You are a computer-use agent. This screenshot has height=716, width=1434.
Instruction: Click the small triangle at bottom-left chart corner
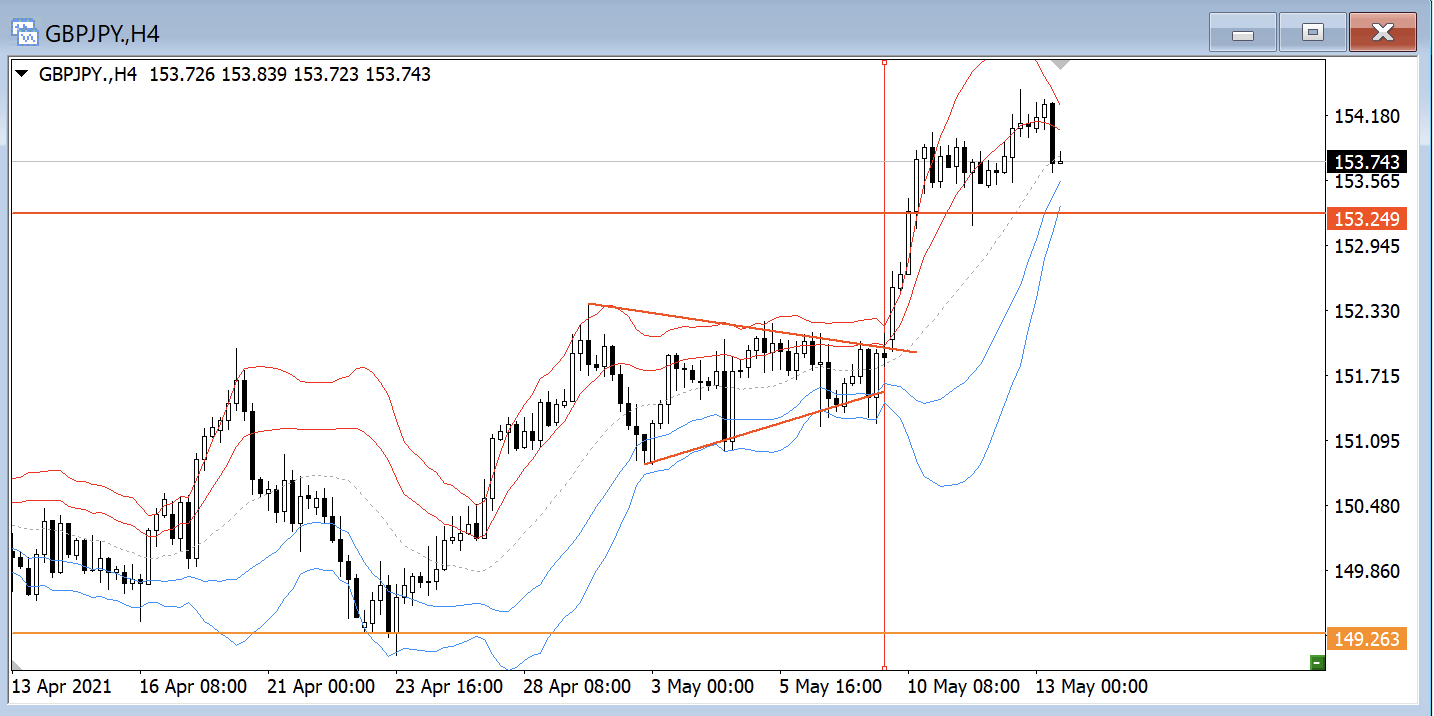[16, 666]
